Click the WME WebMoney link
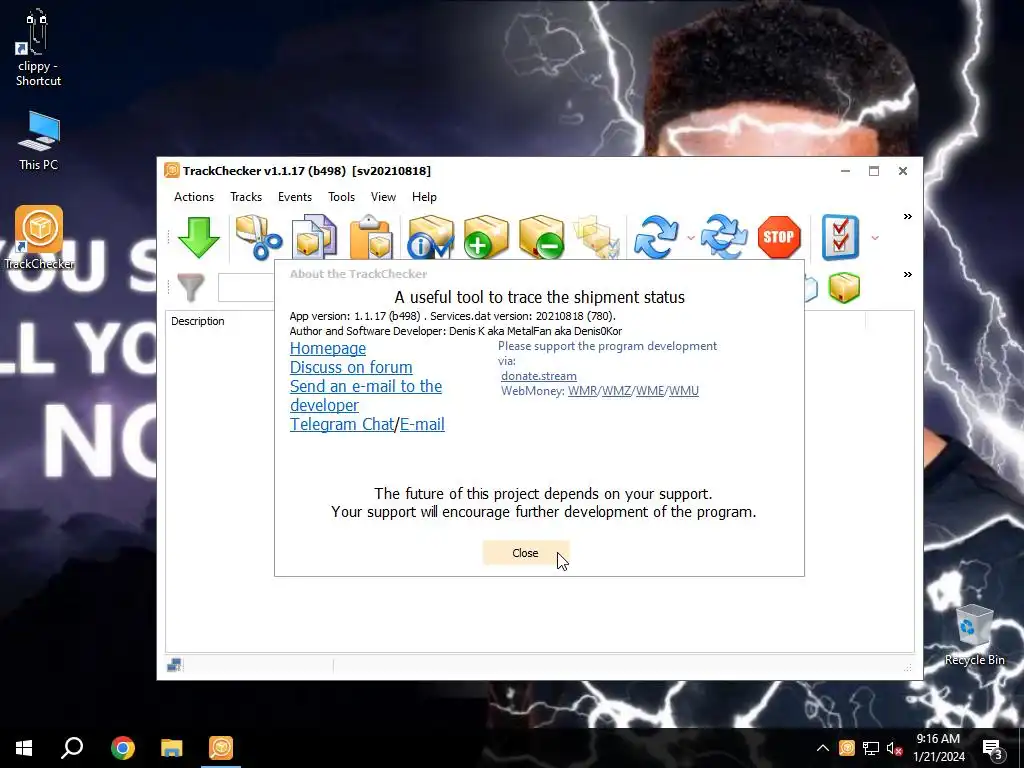 (x=650, y=391)
